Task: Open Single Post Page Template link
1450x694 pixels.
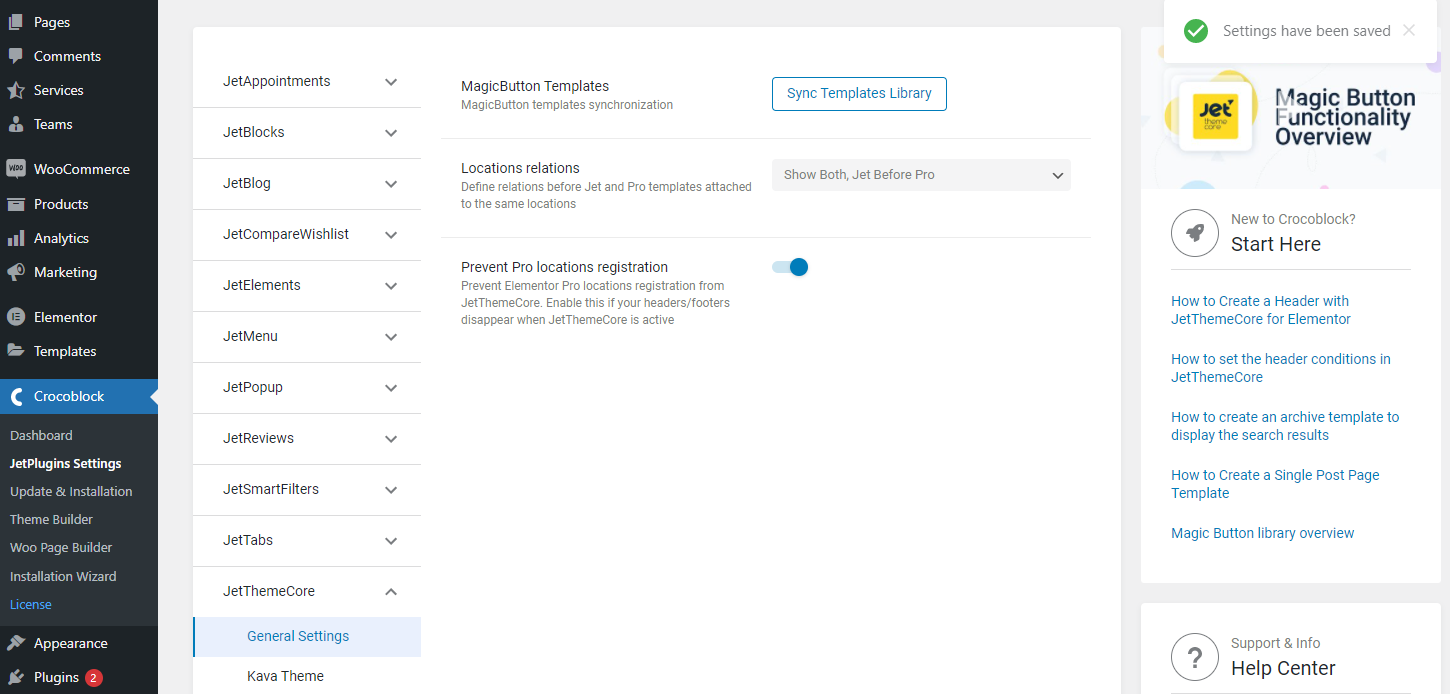Action: (x=1275, y=484)
